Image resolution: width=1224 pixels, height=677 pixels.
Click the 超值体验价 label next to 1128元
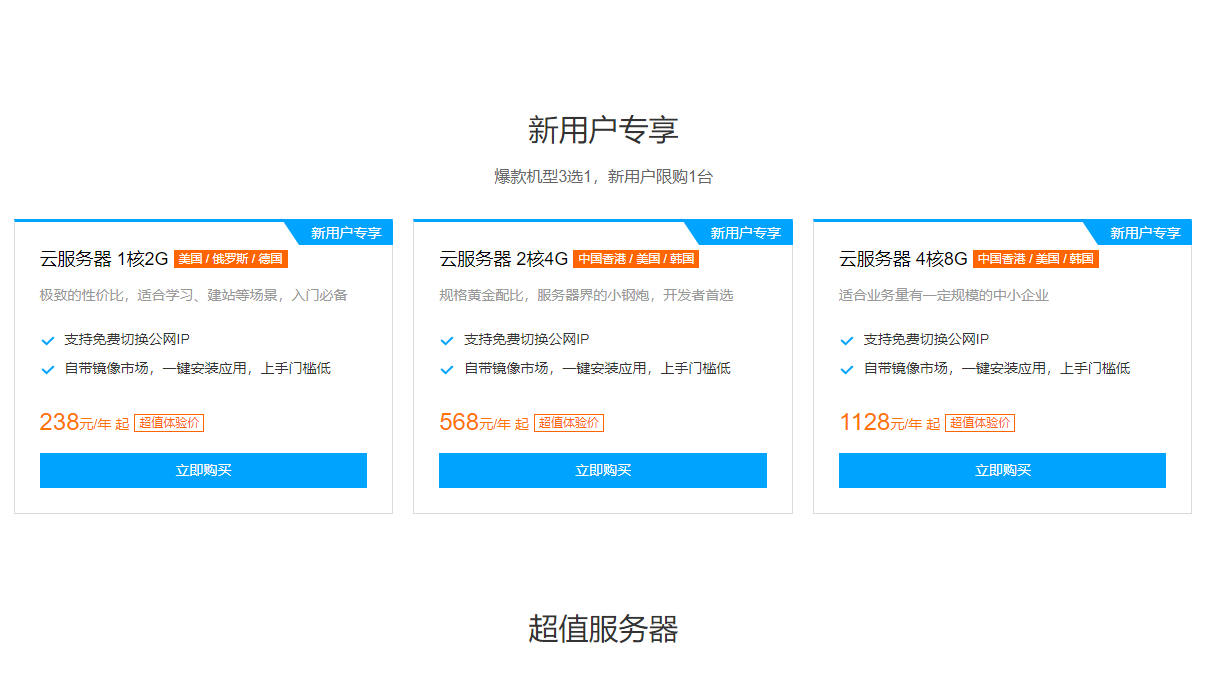click(x=980, y=423)
